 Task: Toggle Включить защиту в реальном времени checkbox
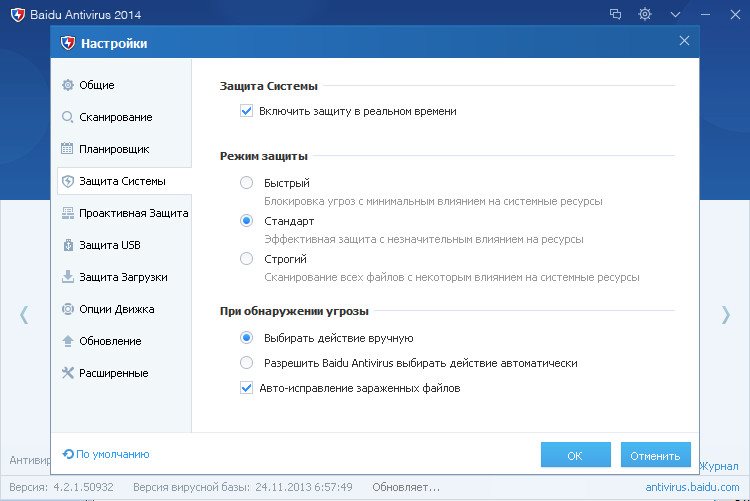point(246,111)
